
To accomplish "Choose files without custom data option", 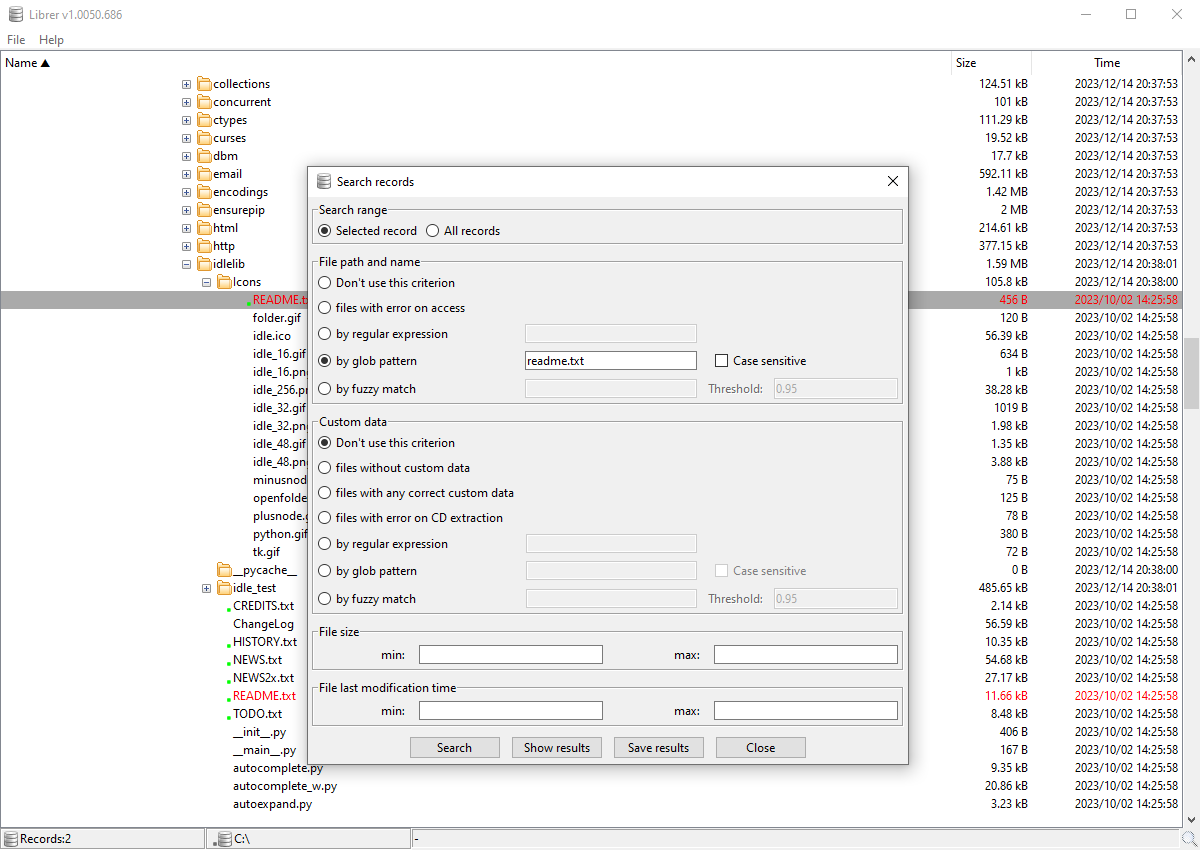I will pos(325,468).
